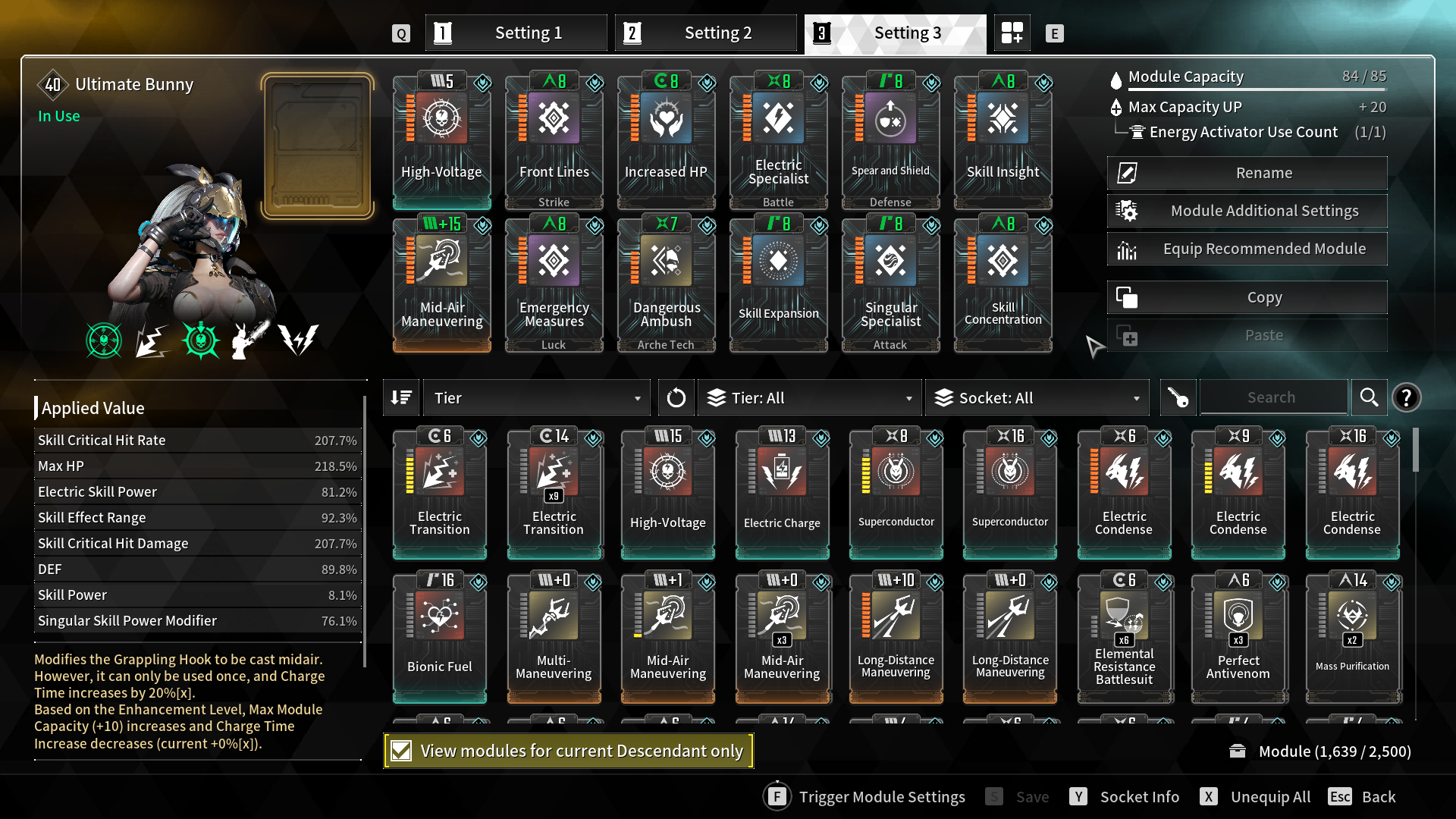Click the reset filter refresh icon
This screenshot has height=819, width=1456.
point(676,397)
